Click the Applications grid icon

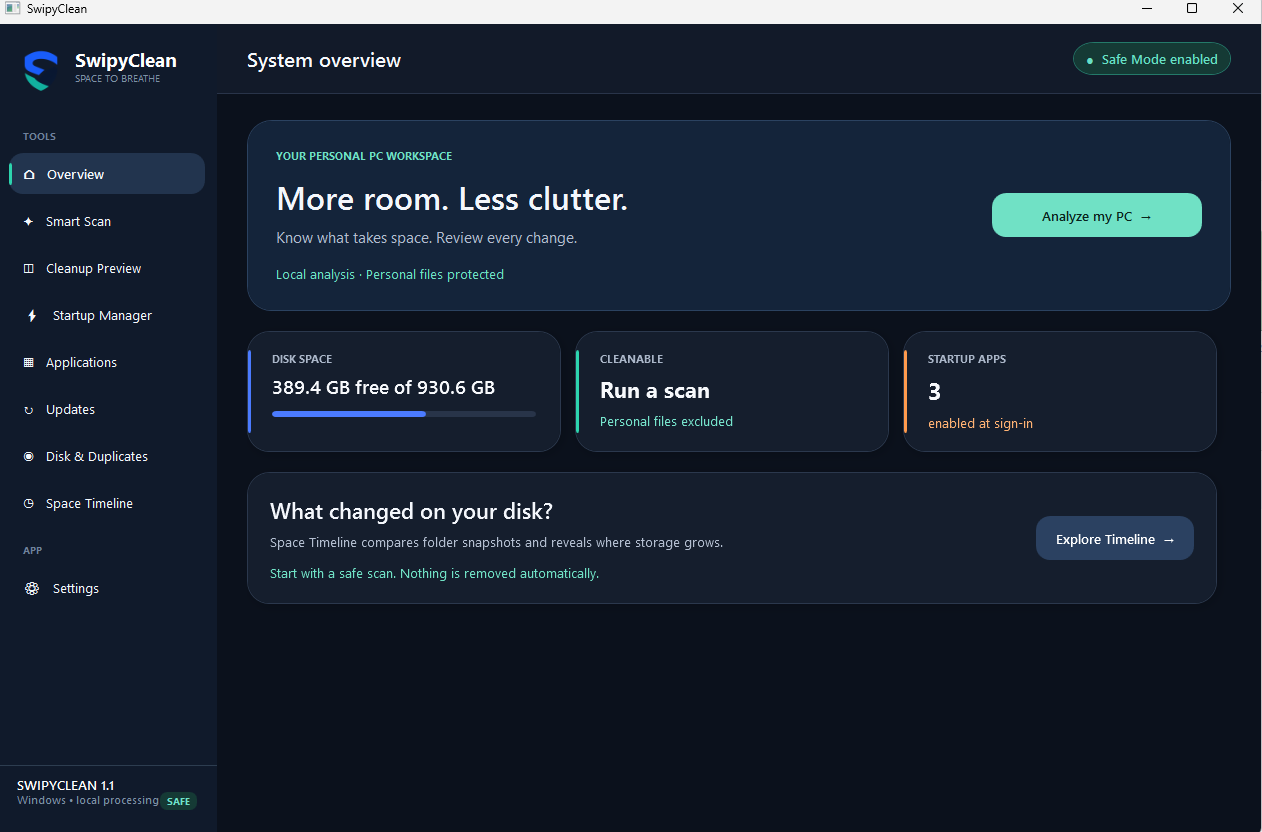click(x=28, y=363)
